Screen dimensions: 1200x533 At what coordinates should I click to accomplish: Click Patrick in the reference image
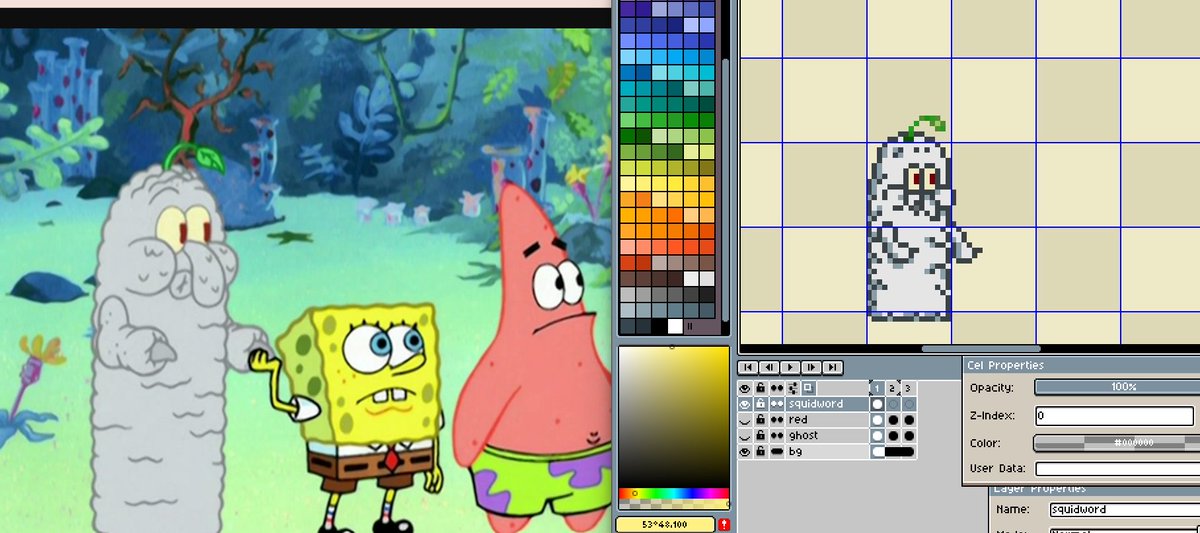[530, 355]
